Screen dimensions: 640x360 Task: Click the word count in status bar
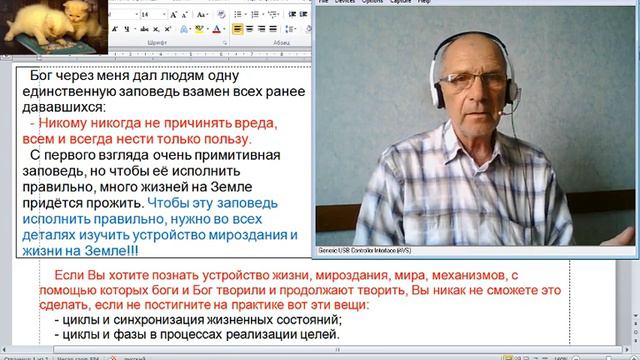pos(78,358)
